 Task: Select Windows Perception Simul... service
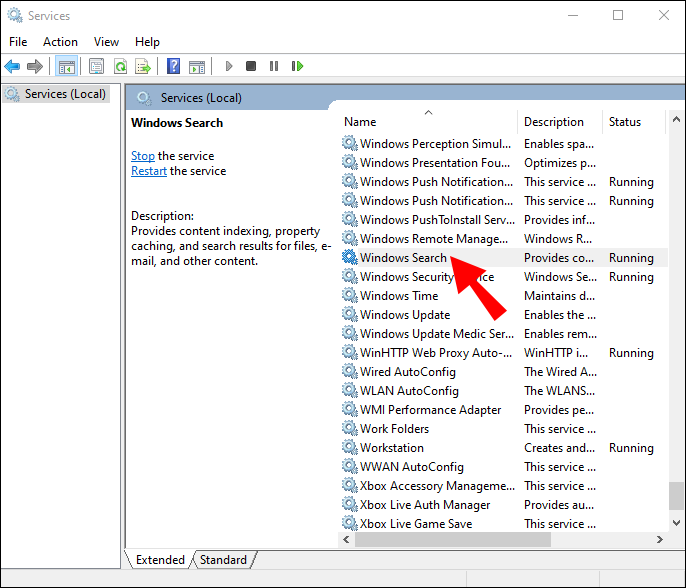pyautogui.click(x=435, y=144)
